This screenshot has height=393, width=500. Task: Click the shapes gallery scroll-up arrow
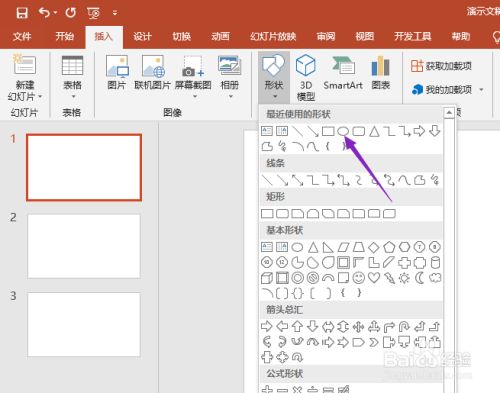449,113
